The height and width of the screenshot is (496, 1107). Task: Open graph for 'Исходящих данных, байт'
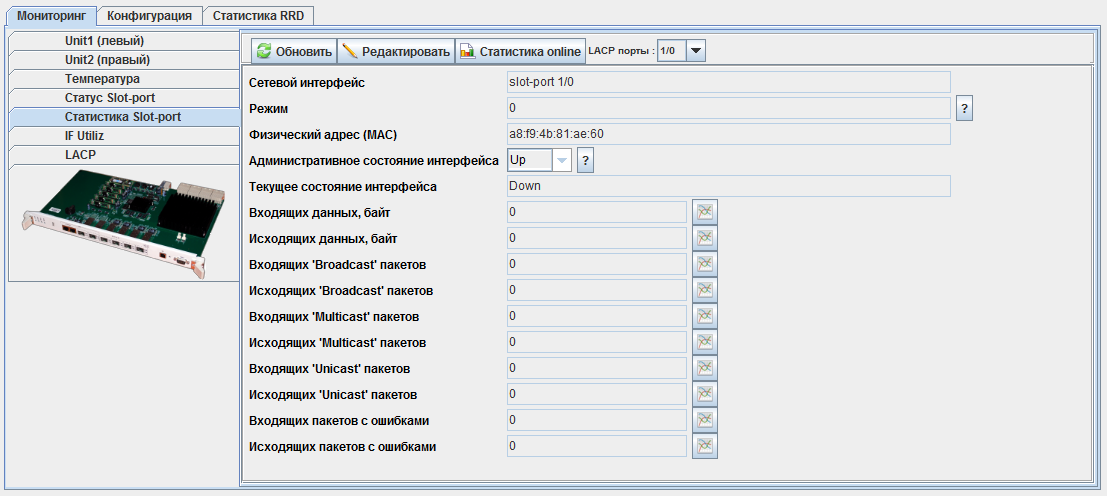coord(705,238)
